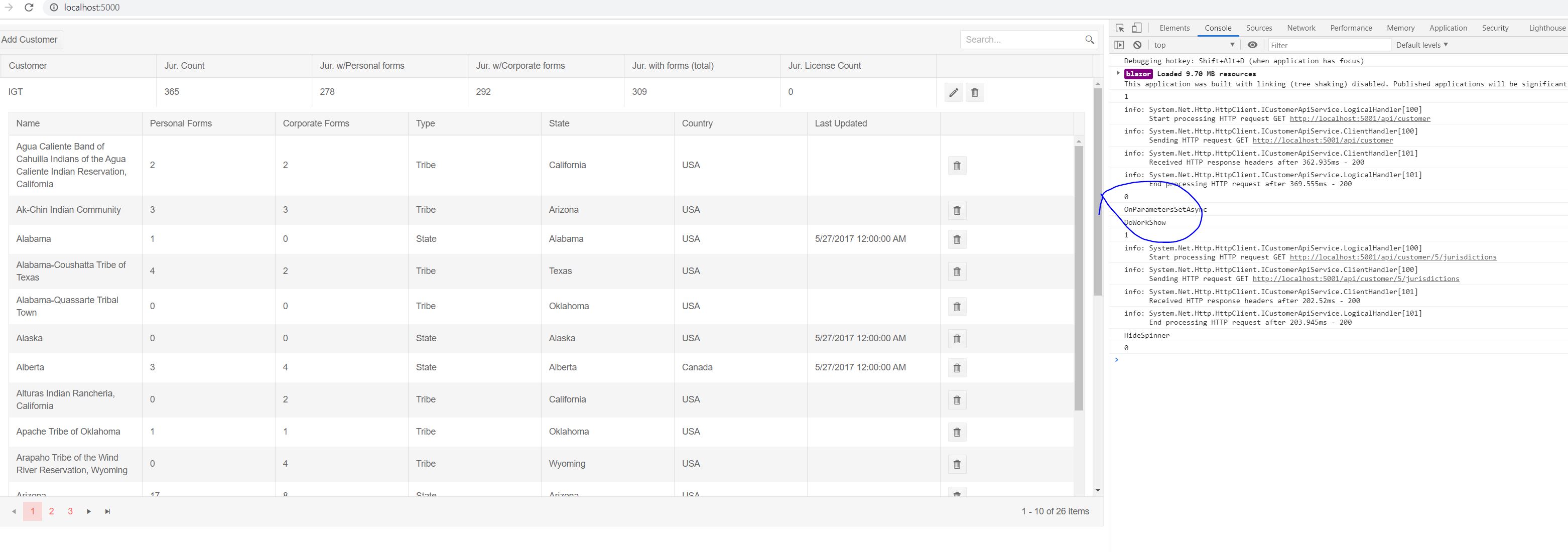This screenshot has width=1568, height=552.
Task: Click the search magnifier icon
Action: tap(1090, 40)
